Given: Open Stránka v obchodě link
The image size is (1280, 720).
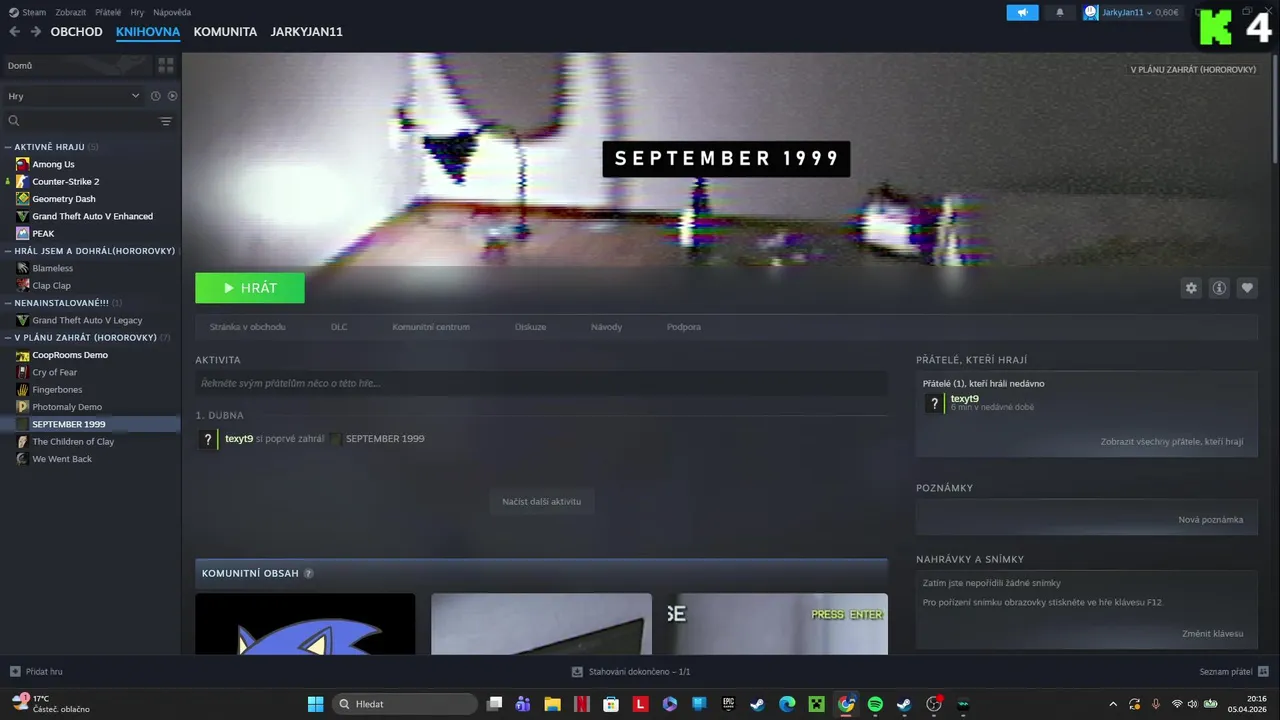Looking at the screenshot, I should (x=247, y=327).
